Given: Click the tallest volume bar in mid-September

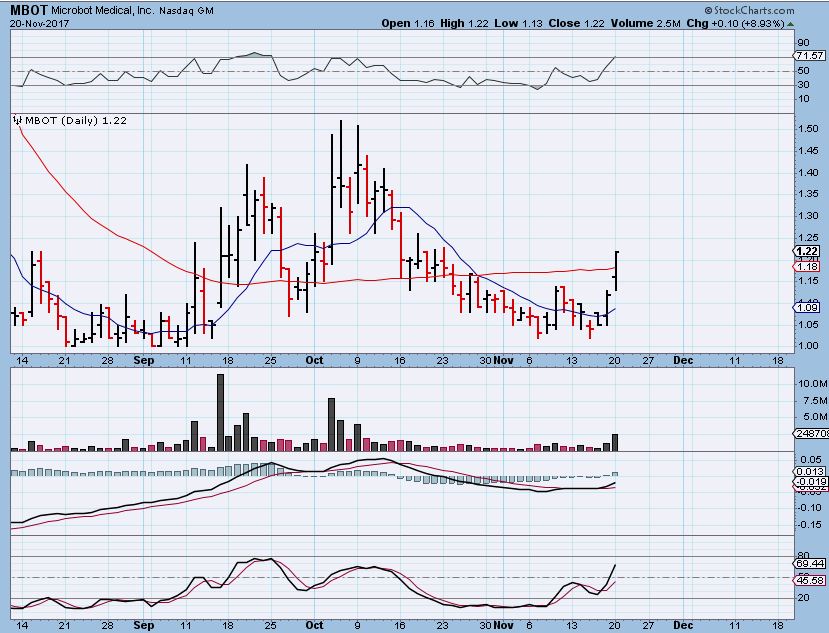Looking at the screenshot, I should pyautogui.click(x=220, y=412).
